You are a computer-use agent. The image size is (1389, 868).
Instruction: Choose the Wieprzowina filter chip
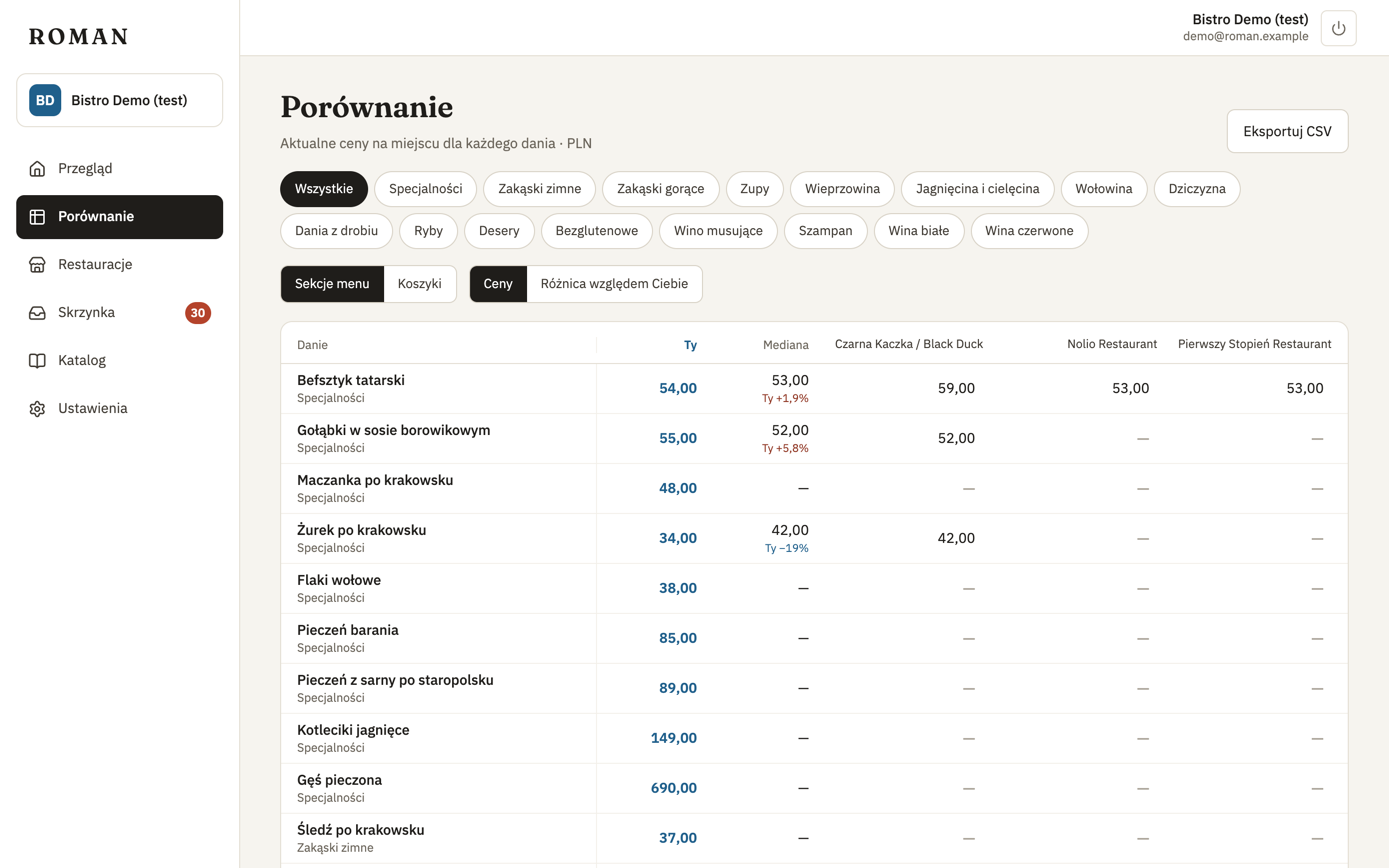tap(842, 189)
